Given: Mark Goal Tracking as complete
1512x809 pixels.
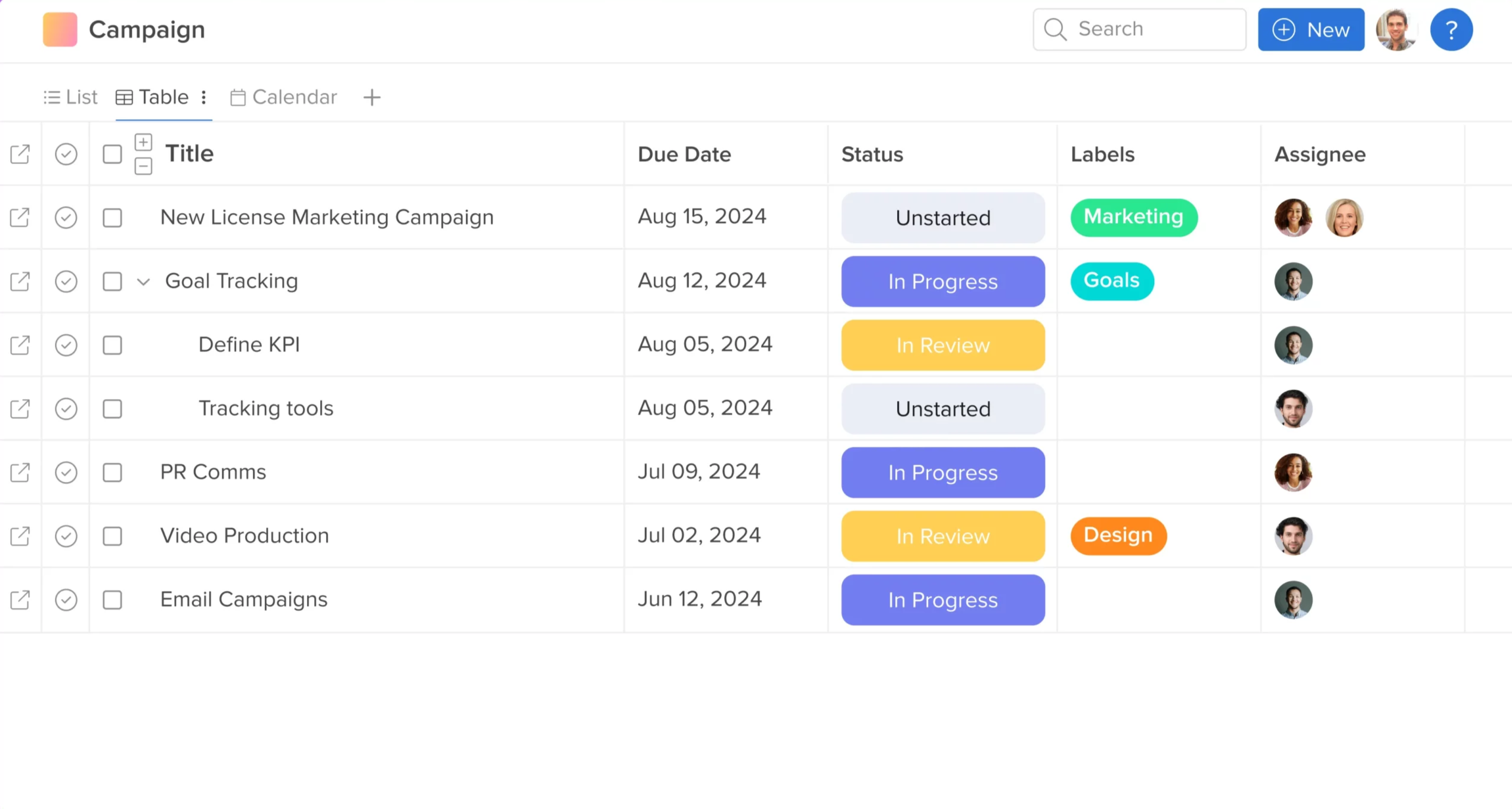Looking at the screenshot, I should click(66, 281).
